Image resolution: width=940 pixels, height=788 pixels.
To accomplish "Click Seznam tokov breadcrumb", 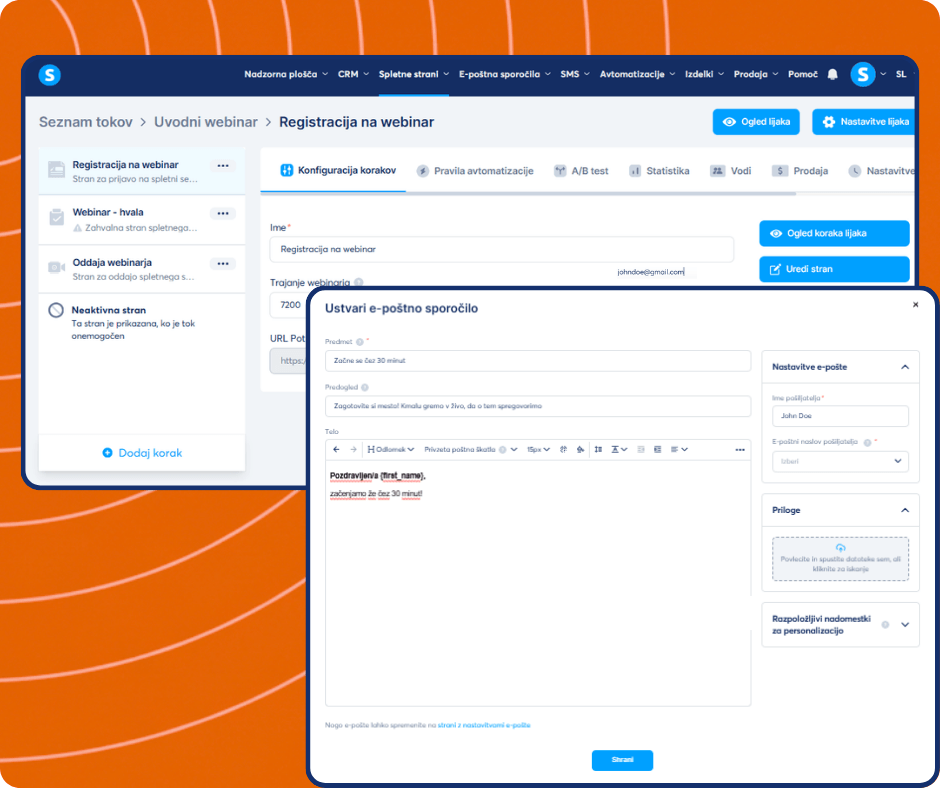I will [x=86, y=122].
